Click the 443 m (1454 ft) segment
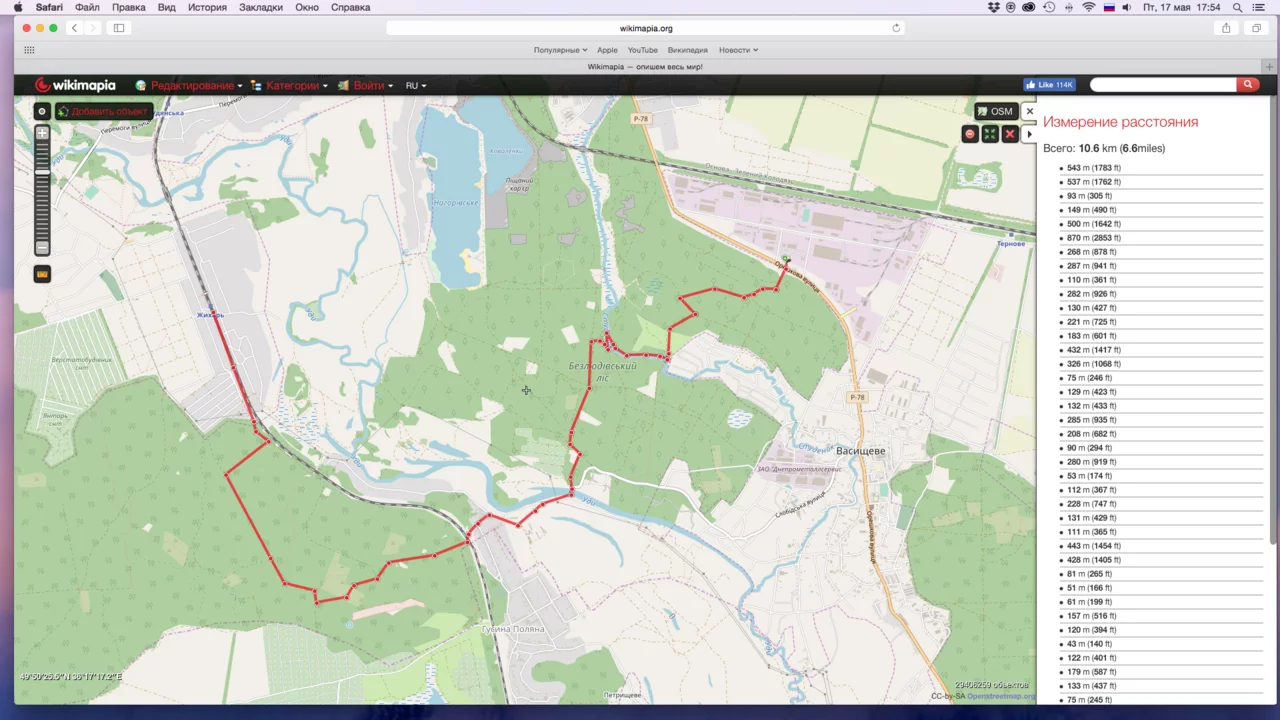Screen dimensions: 1280x720 pyautogui.click(x=1094, y=546)
